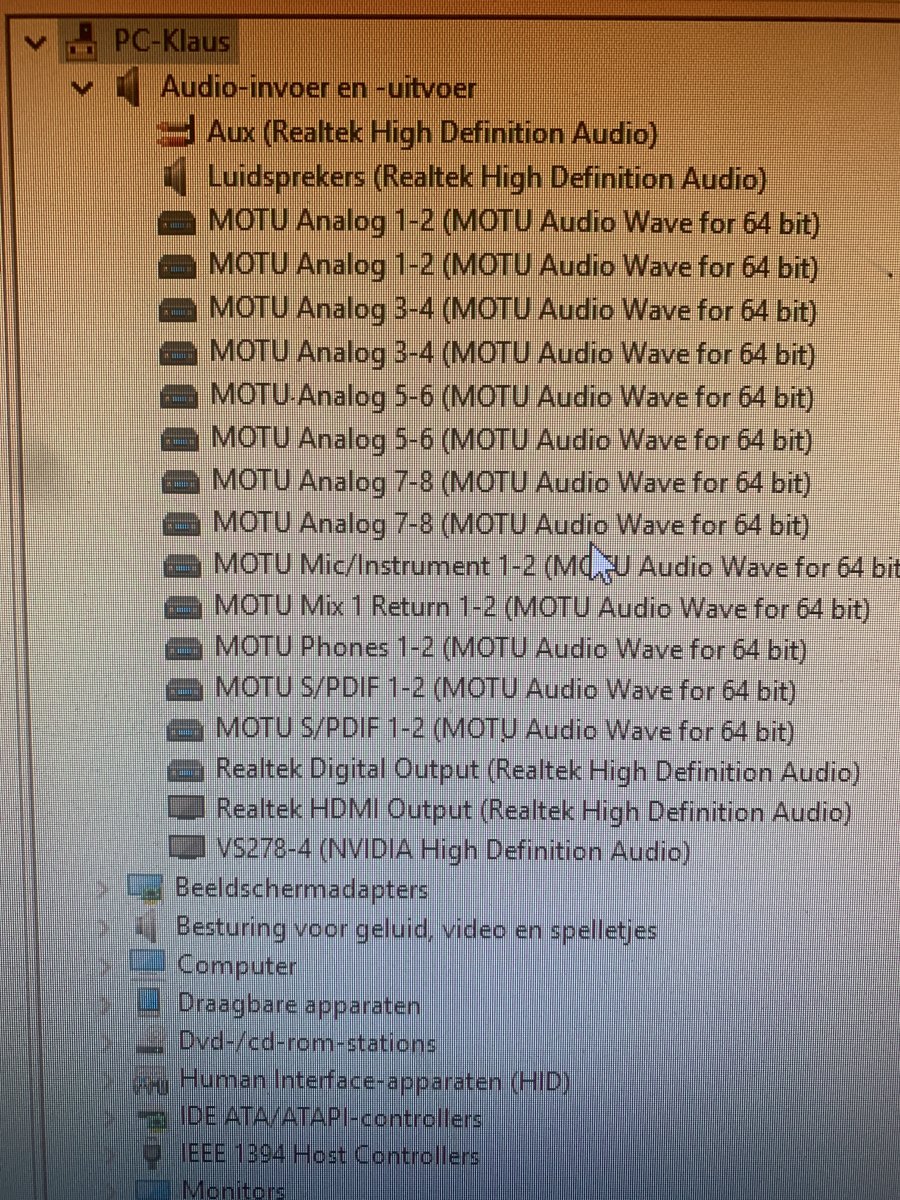The height and width of the screenshot is (1200, 900).
Task: Expand the Beeldschermadapters category
Action: pyautogui.click(x=104, y=889)
